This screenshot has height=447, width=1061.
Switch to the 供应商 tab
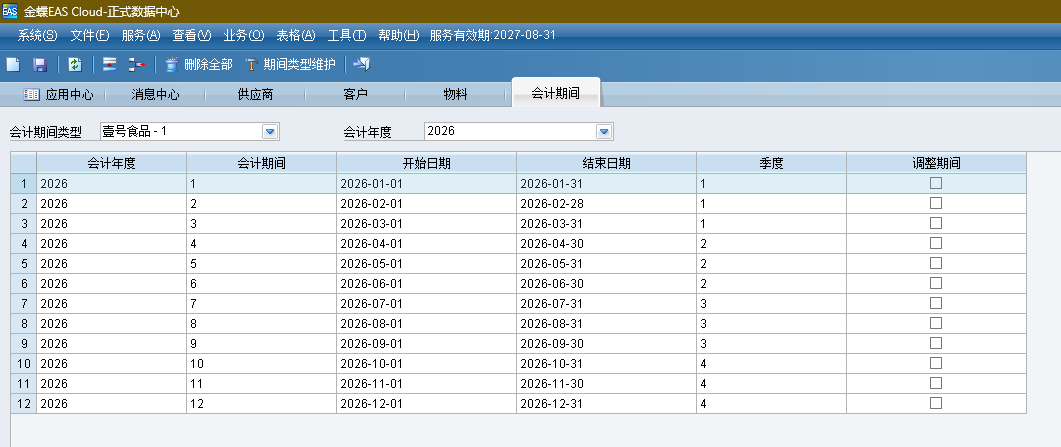coord(255,95)
